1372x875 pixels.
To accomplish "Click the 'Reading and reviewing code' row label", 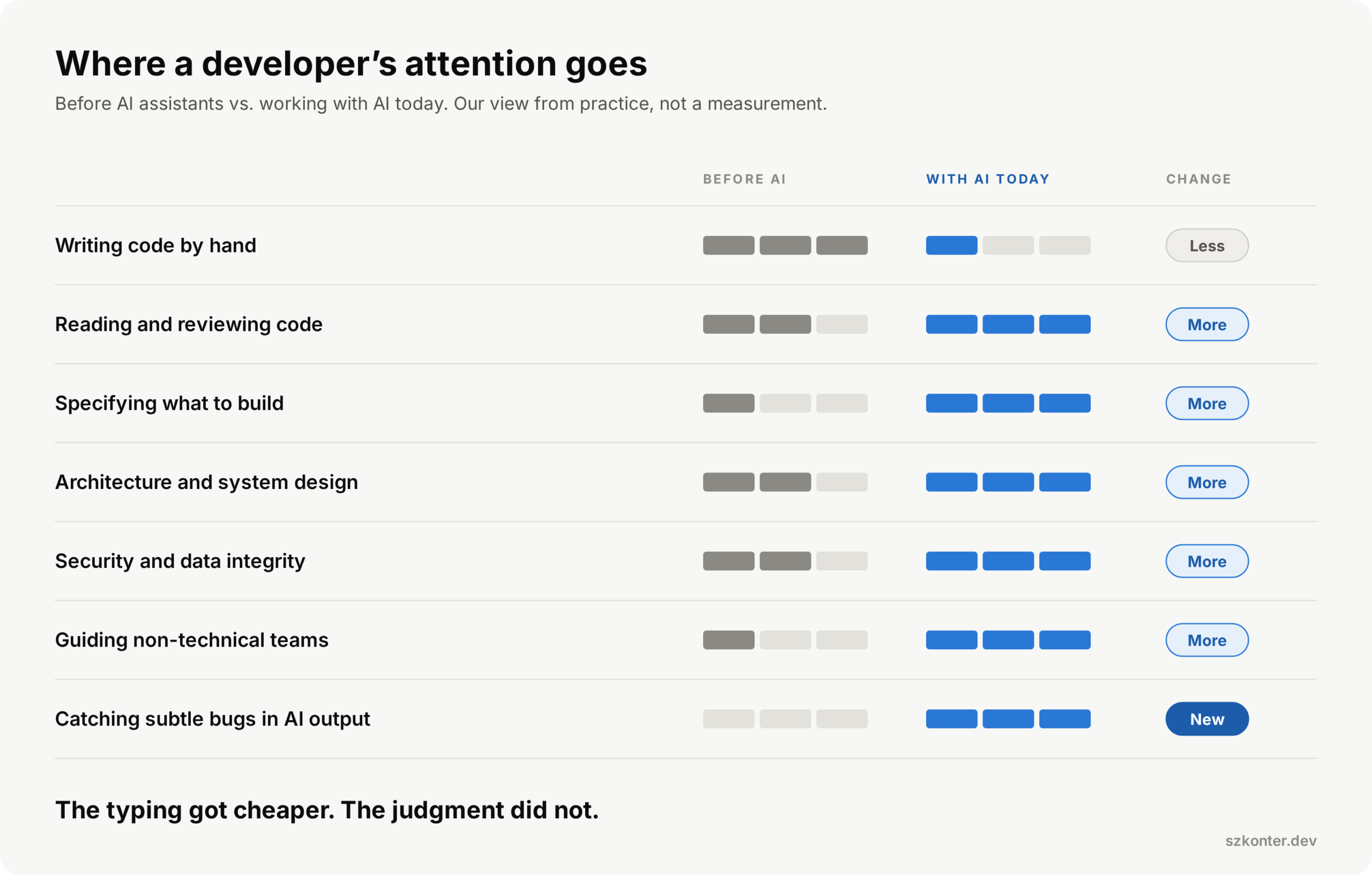I will coord(189,324).
